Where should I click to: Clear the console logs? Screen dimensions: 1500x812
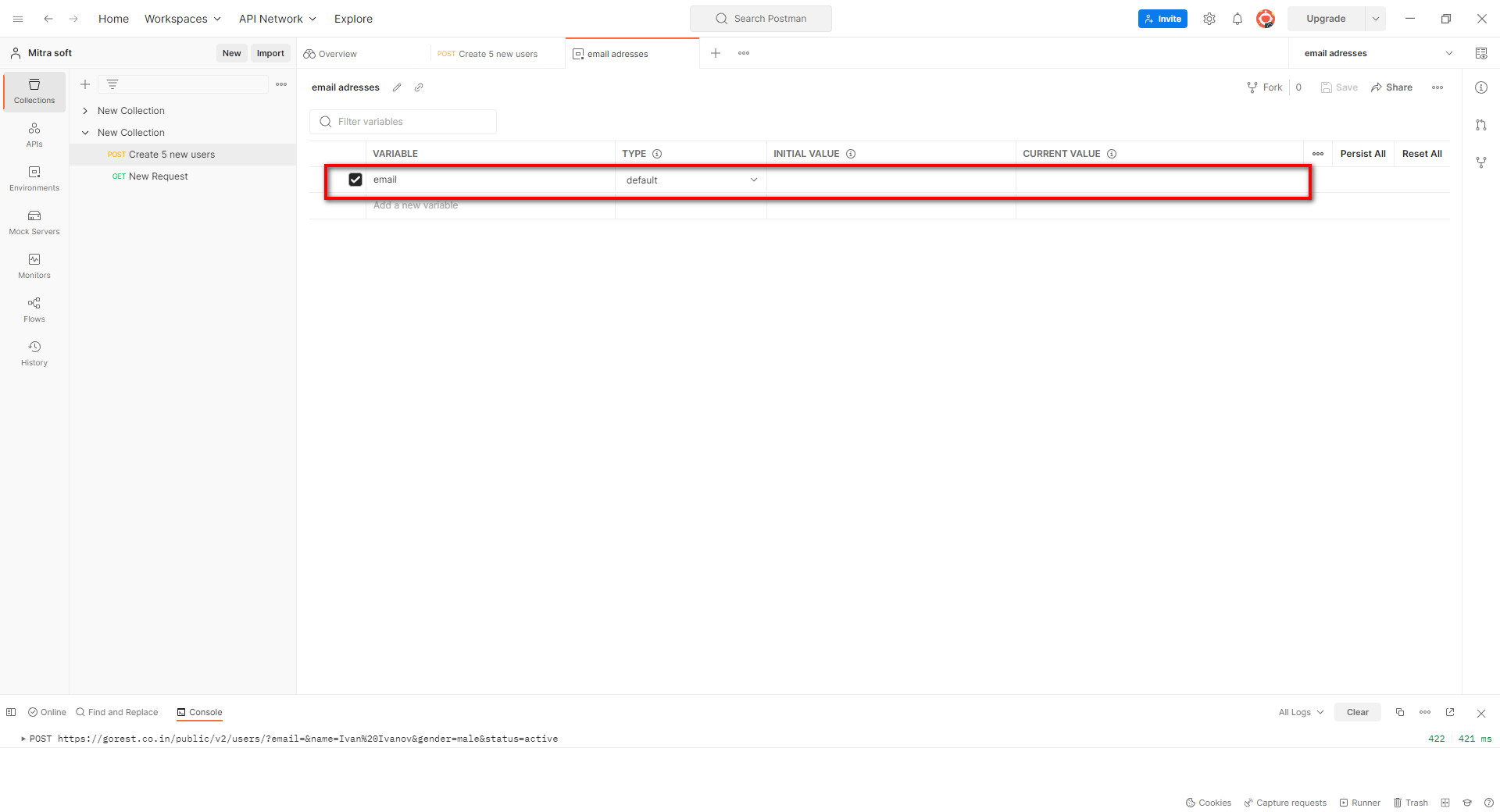click(x=1357, y=712)
